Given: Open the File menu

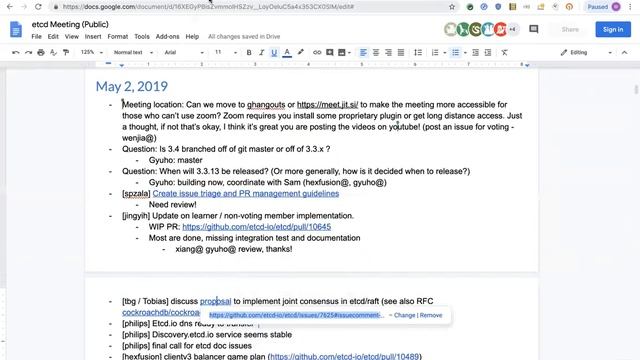Looking at the screenshot, I should (x=36, y=36).
